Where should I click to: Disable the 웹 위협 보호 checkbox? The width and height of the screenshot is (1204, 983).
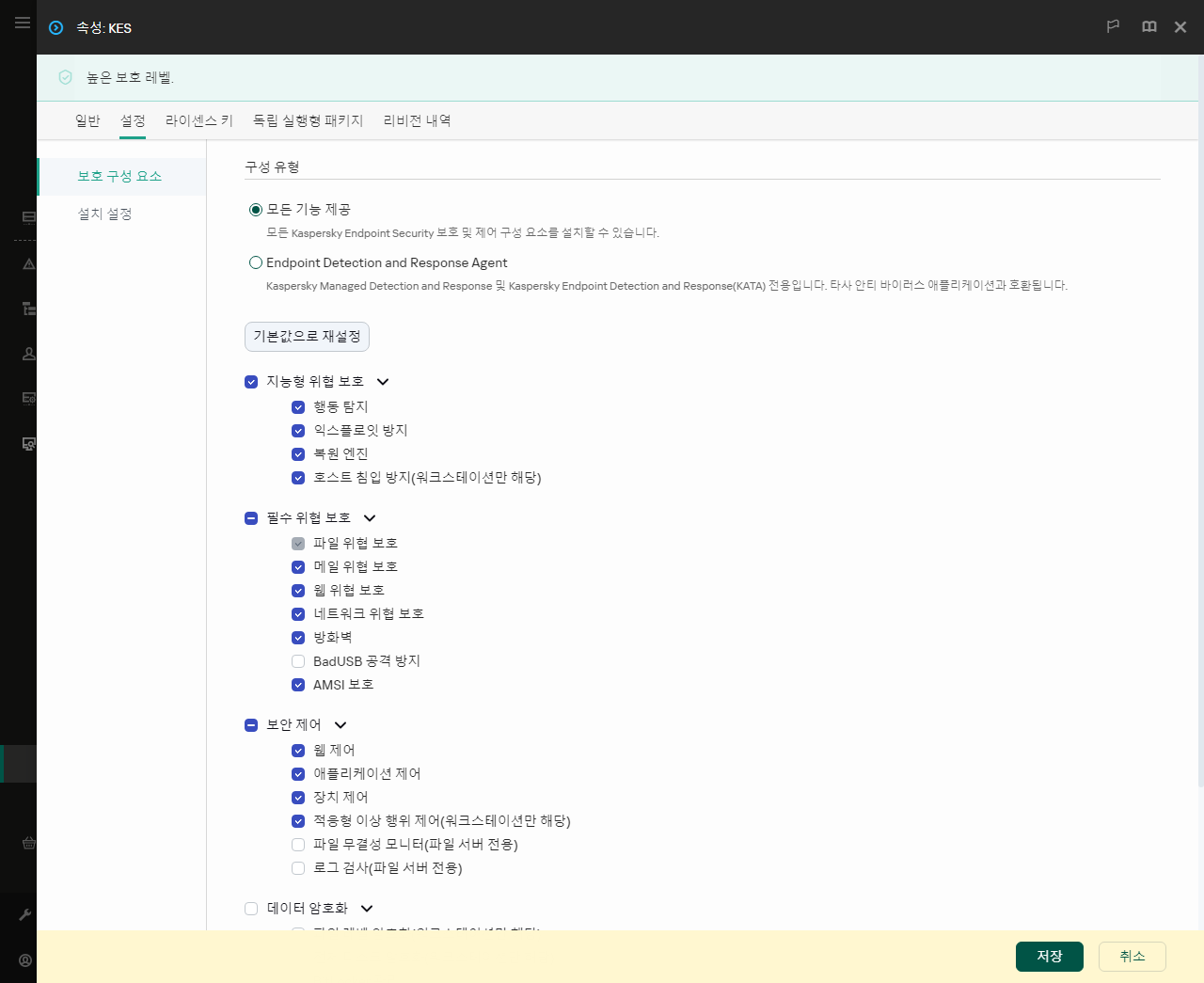[x=298, y=590]
